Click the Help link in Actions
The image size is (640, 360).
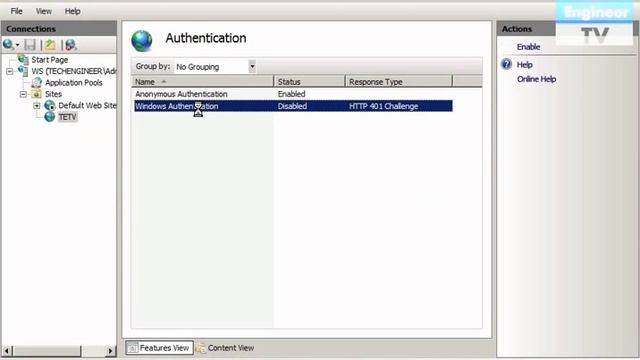pyautogui.click(x=524, y=64)
